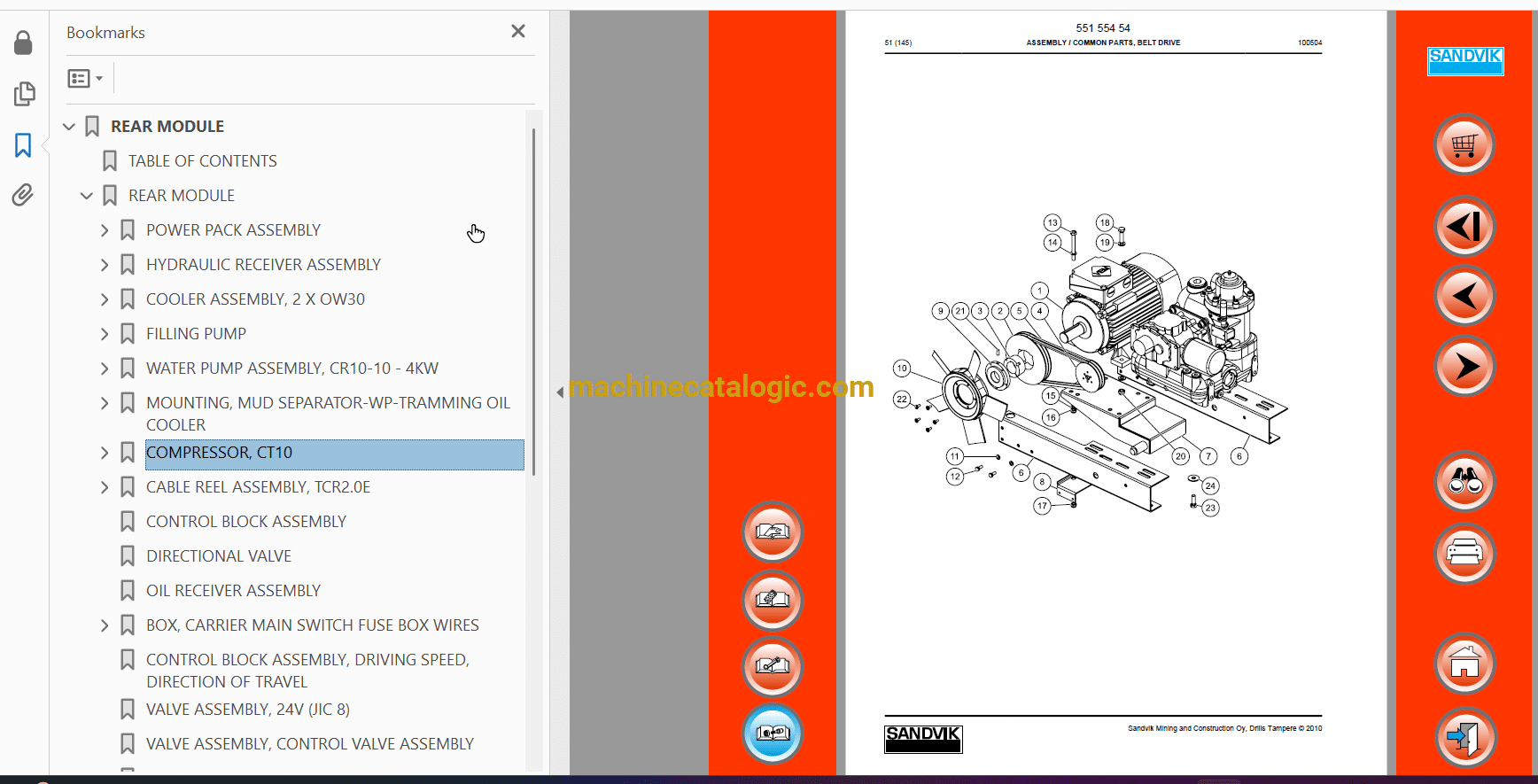Open the page thumbnails panel icon
This screenshot has width=1538, height=784.
pos(24,94)
